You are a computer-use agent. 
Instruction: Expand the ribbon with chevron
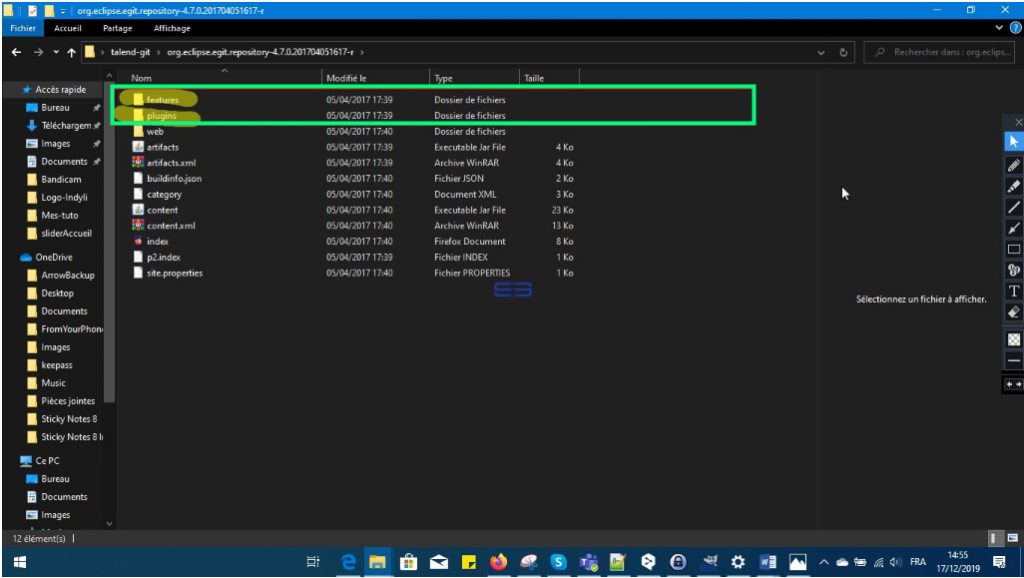click(x=999, y=27)
